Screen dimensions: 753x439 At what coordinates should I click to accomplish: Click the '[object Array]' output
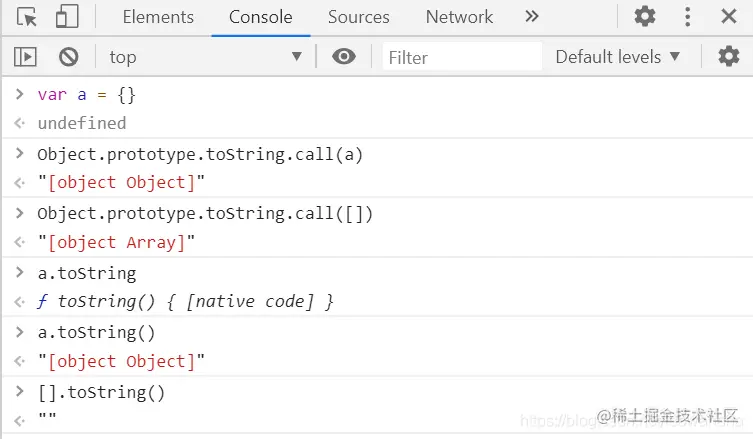click(117, 243)
